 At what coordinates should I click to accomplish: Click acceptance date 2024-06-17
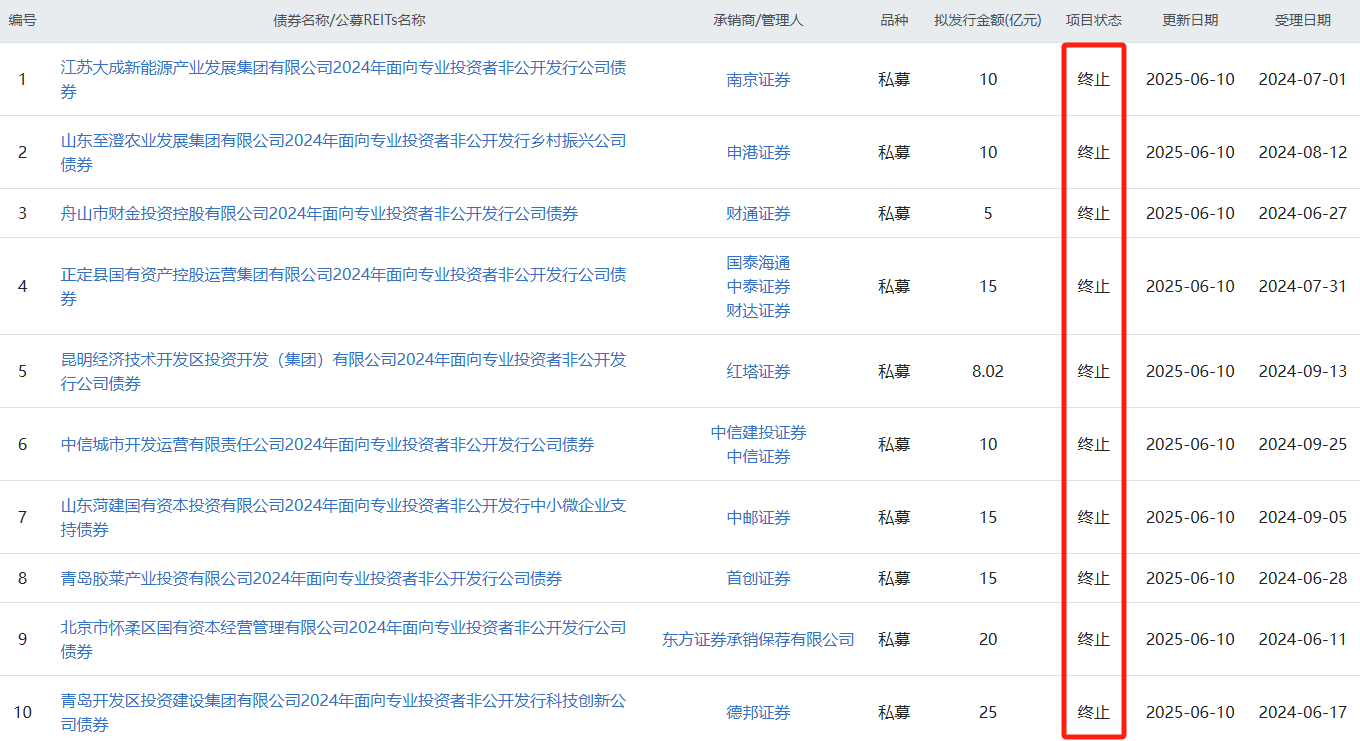point(1303,712)
